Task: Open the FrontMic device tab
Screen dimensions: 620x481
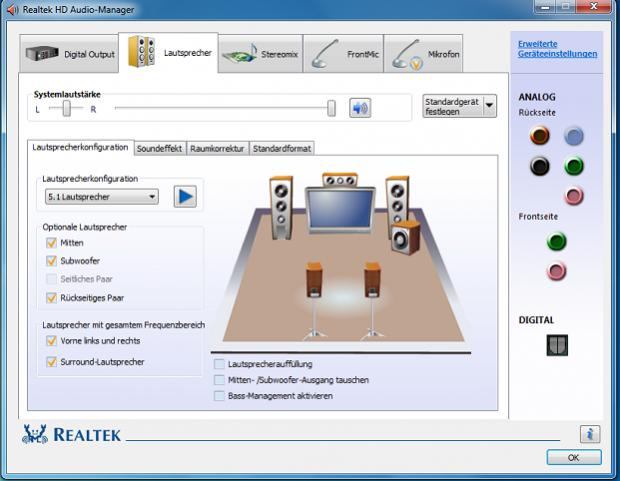Action: [x=343, y=53]
